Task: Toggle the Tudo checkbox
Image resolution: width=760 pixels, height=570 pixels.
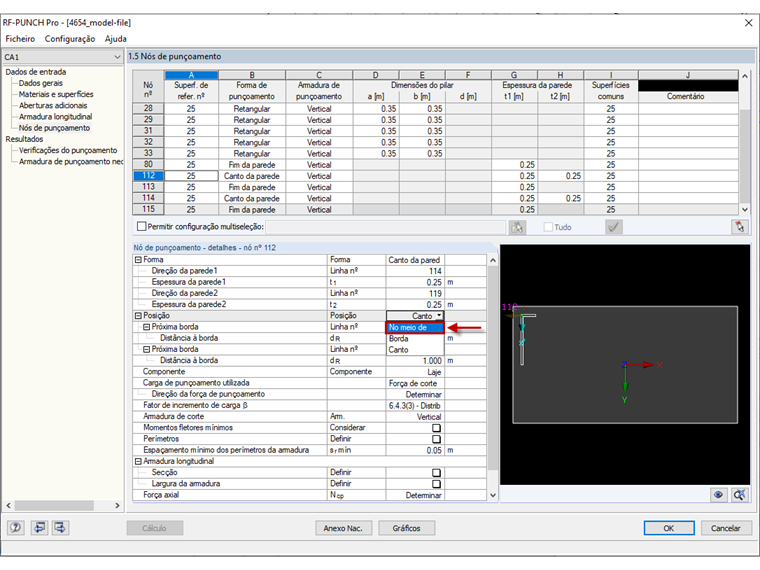Action: click(x=548, y=227)
